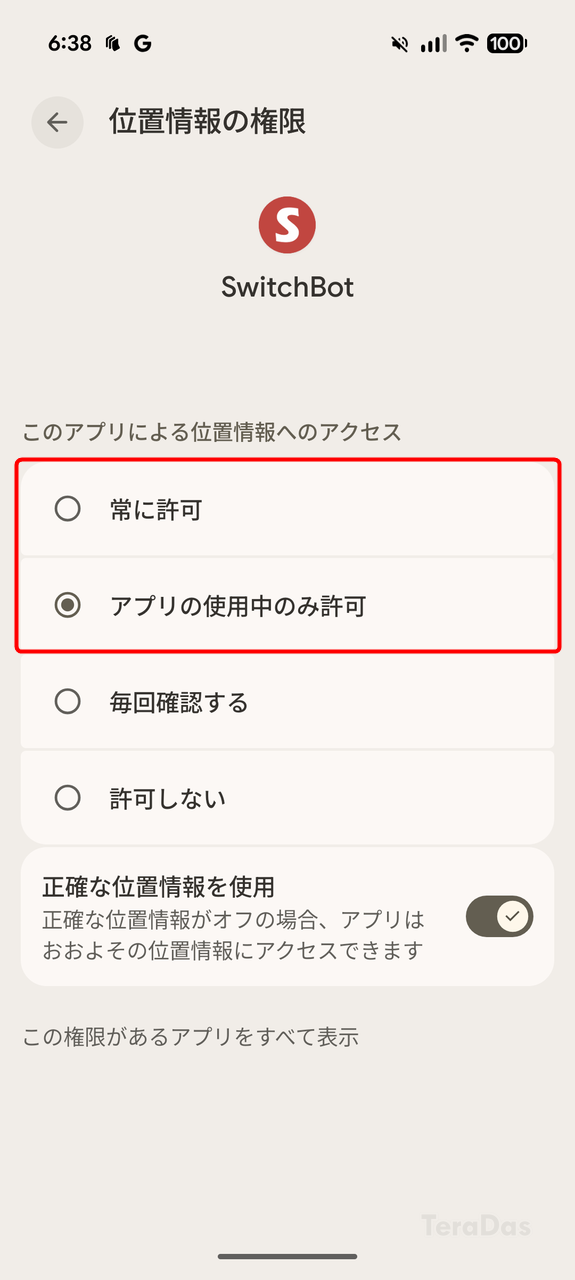Tap the 6:38 clock in the status bar
The image size is (575, 1280).
tap(69, 44)
